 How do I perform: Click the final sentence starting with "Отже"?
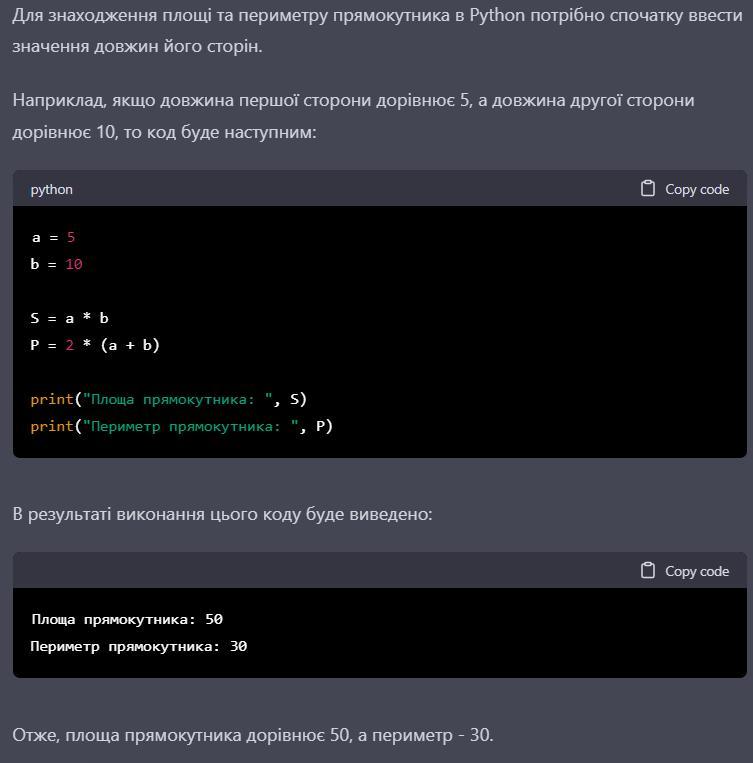click(252, 735)
